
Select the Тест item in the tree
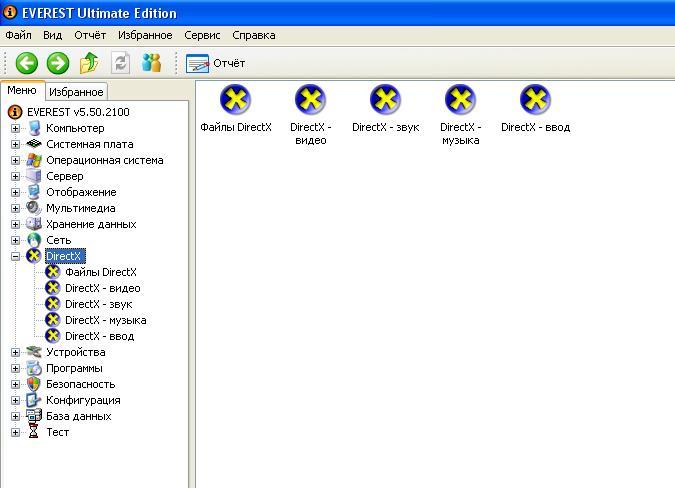click(57, 432)
